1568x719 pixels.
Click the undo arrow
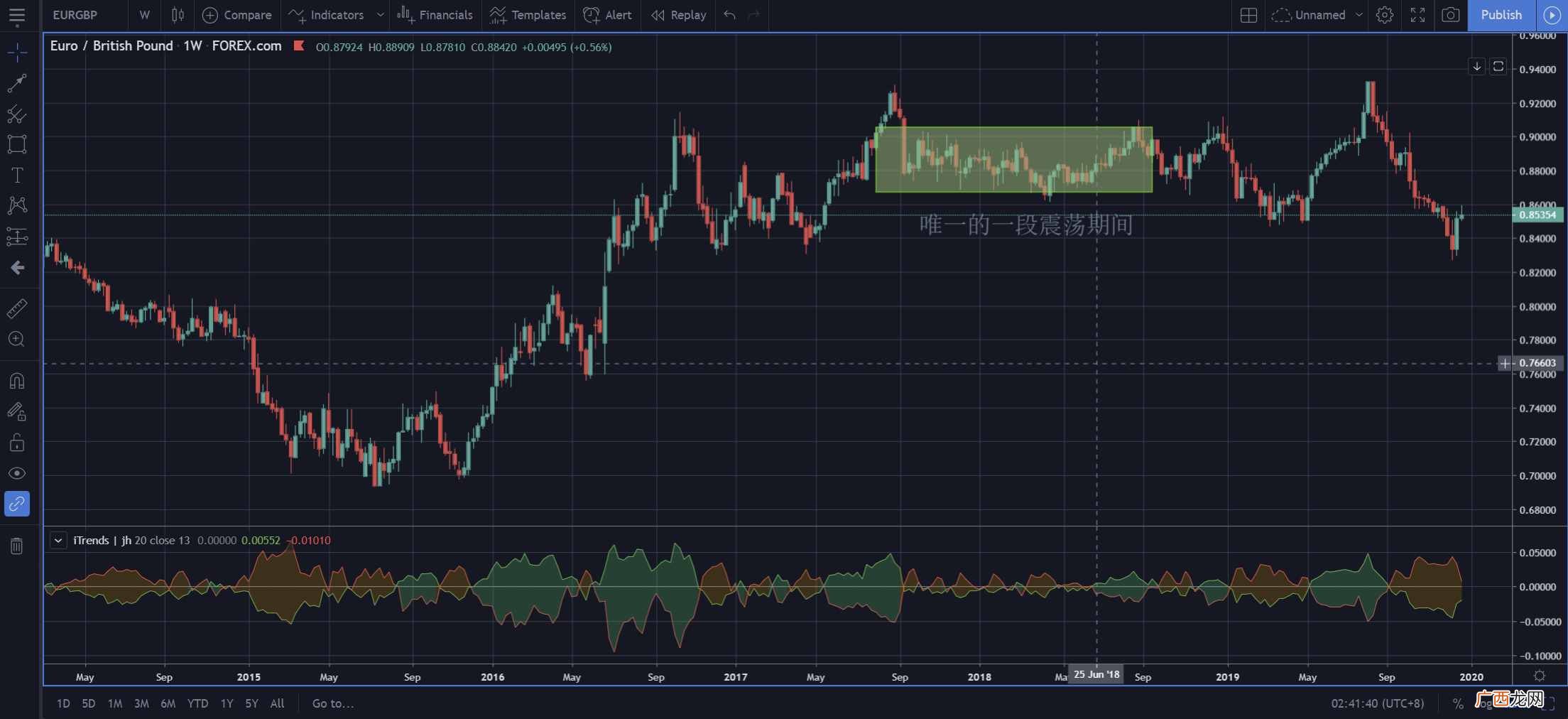(730, 15)
